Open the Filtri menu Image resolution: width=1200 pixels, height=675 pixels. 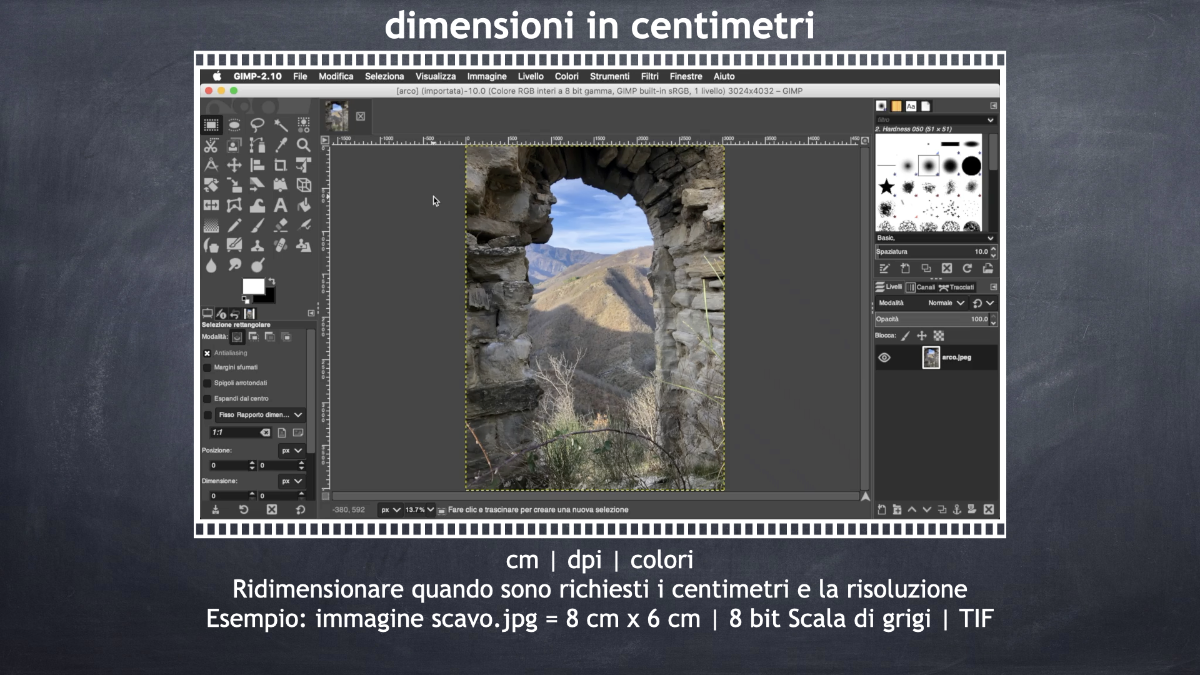pos(649,76)
